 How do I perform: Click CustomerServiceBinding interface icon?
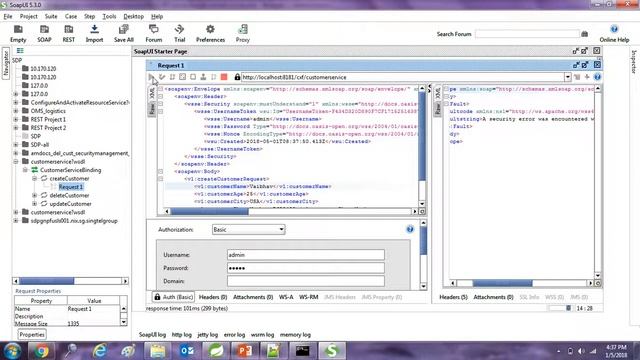35,170
